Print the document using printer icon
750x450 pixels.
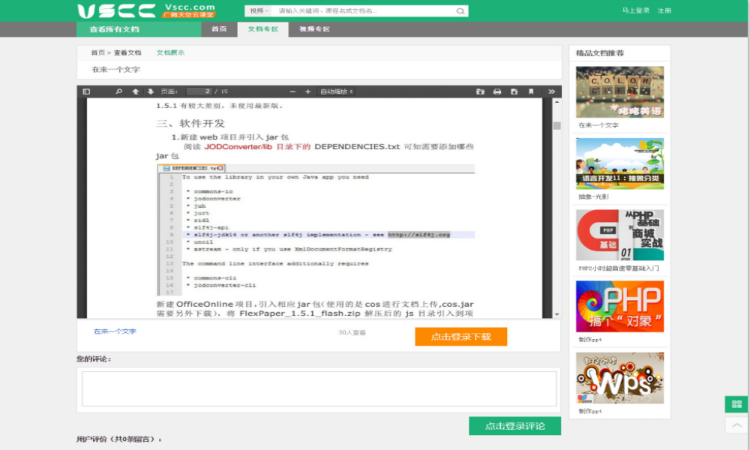tap(497, 91)
